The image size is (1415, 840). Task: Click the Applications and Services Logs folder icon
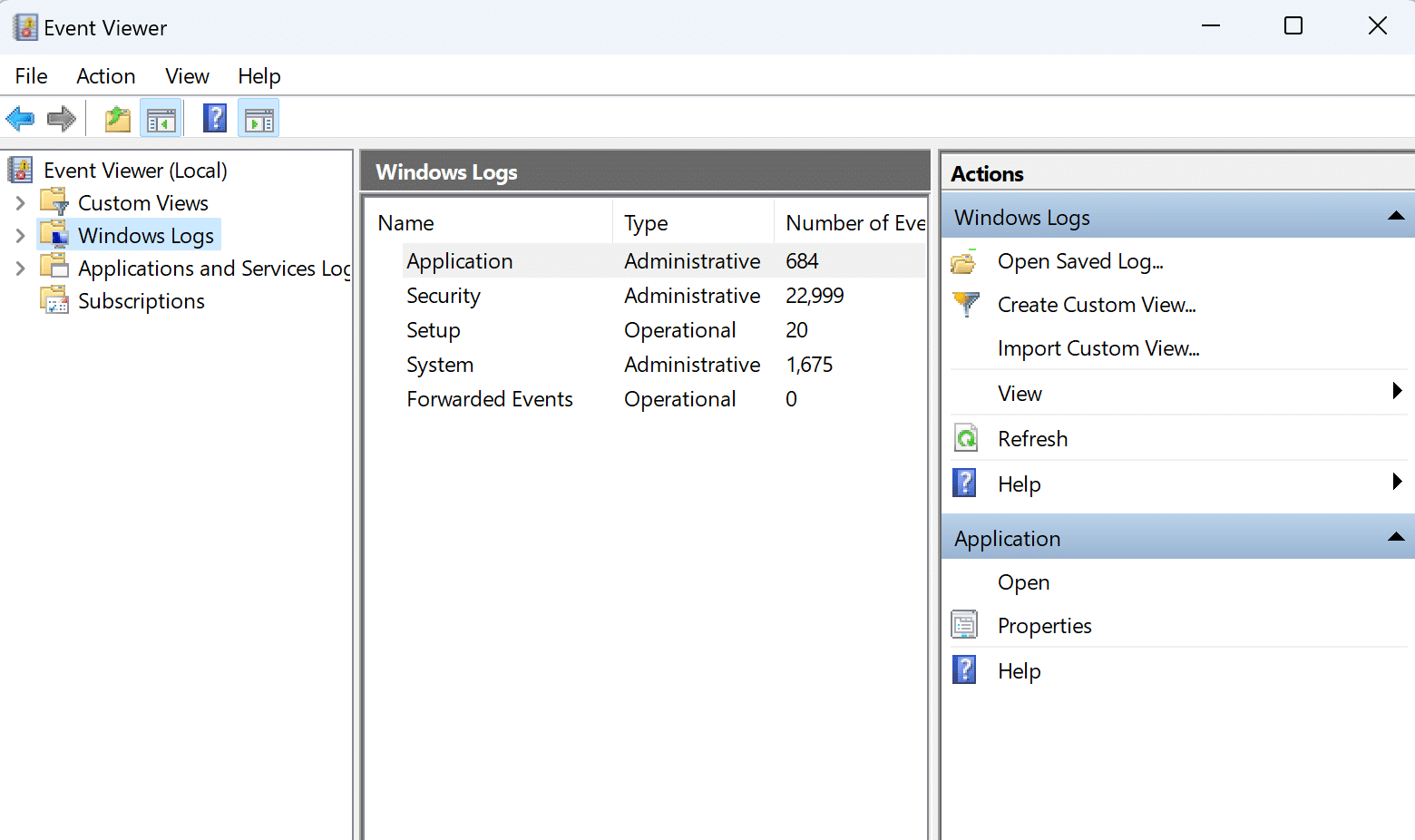[54, 267]
